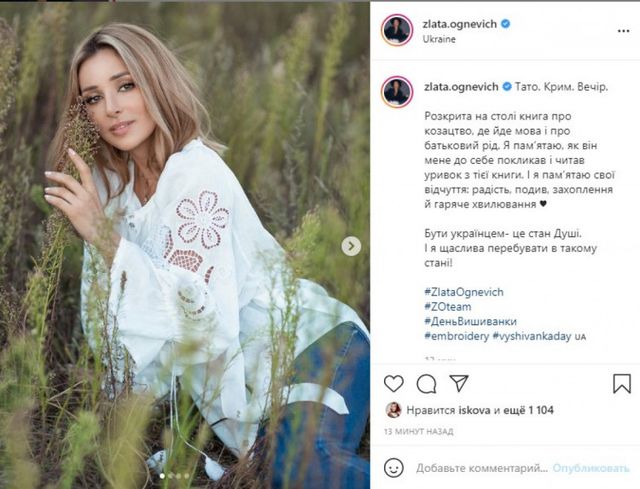Click the small avatar beside iskova
The height and width of the screenshot is (489, 640).
tap(393, 410)
